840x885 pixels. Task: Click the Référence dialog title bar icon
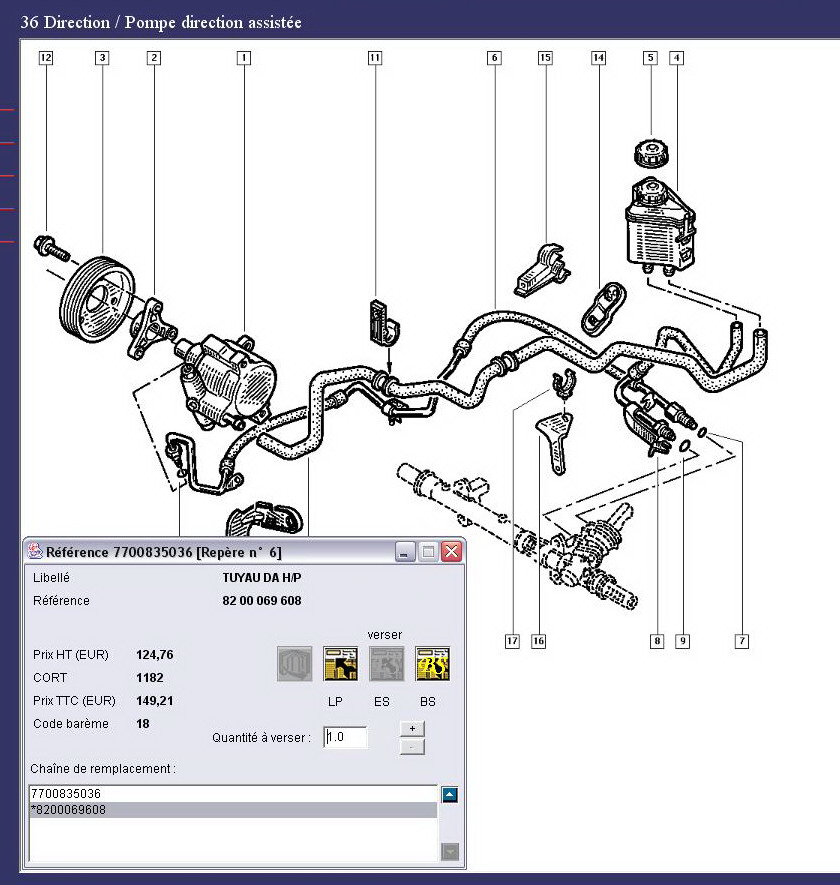[x=34, y=551]
